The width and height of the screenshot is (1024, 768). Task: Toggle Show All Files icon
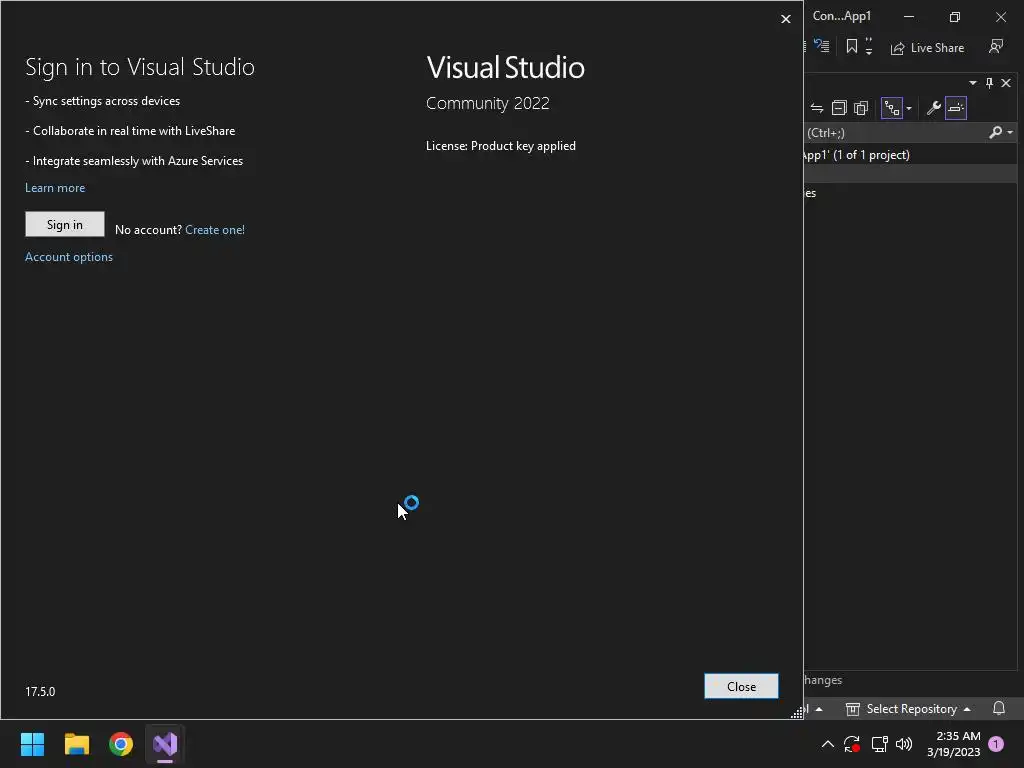point(861,108)
